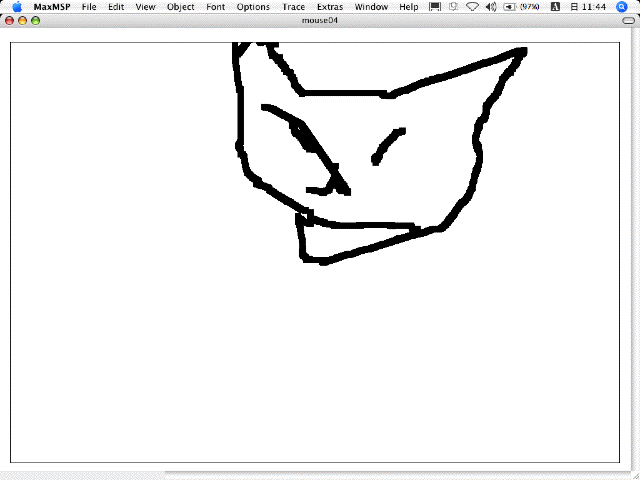Open the MaxMSP application menu
Image resolution: width=640 pixels, height=480 pixels.
[51, 7]
